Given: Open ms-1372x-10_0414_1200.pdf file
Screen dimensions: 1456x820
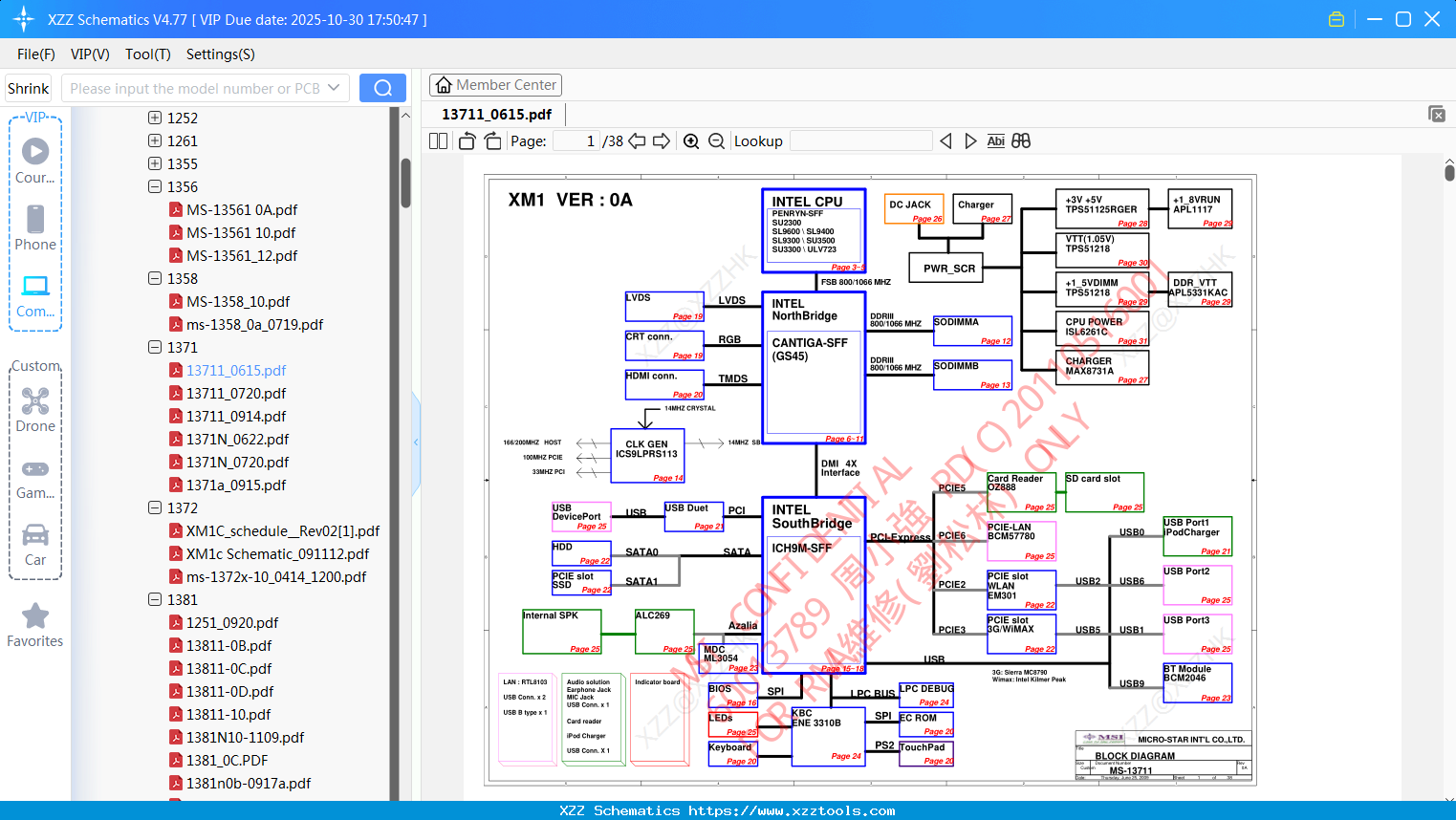Looking at the screenshot, I should (x=276, y=576).
